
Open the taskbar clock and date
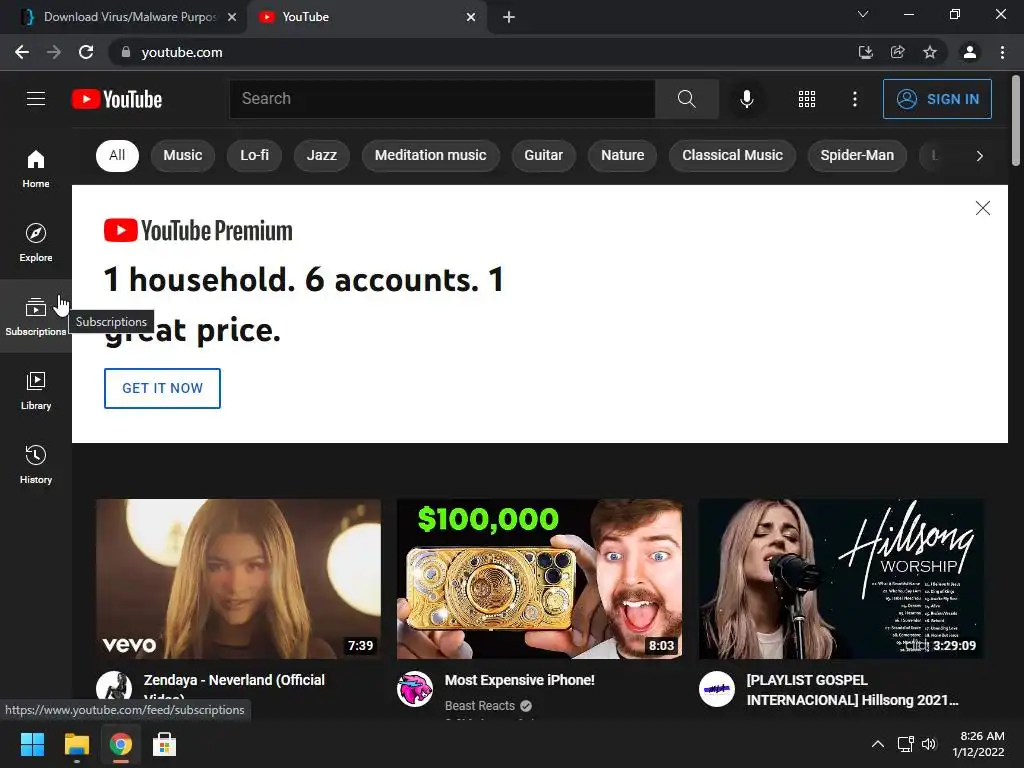978,744
